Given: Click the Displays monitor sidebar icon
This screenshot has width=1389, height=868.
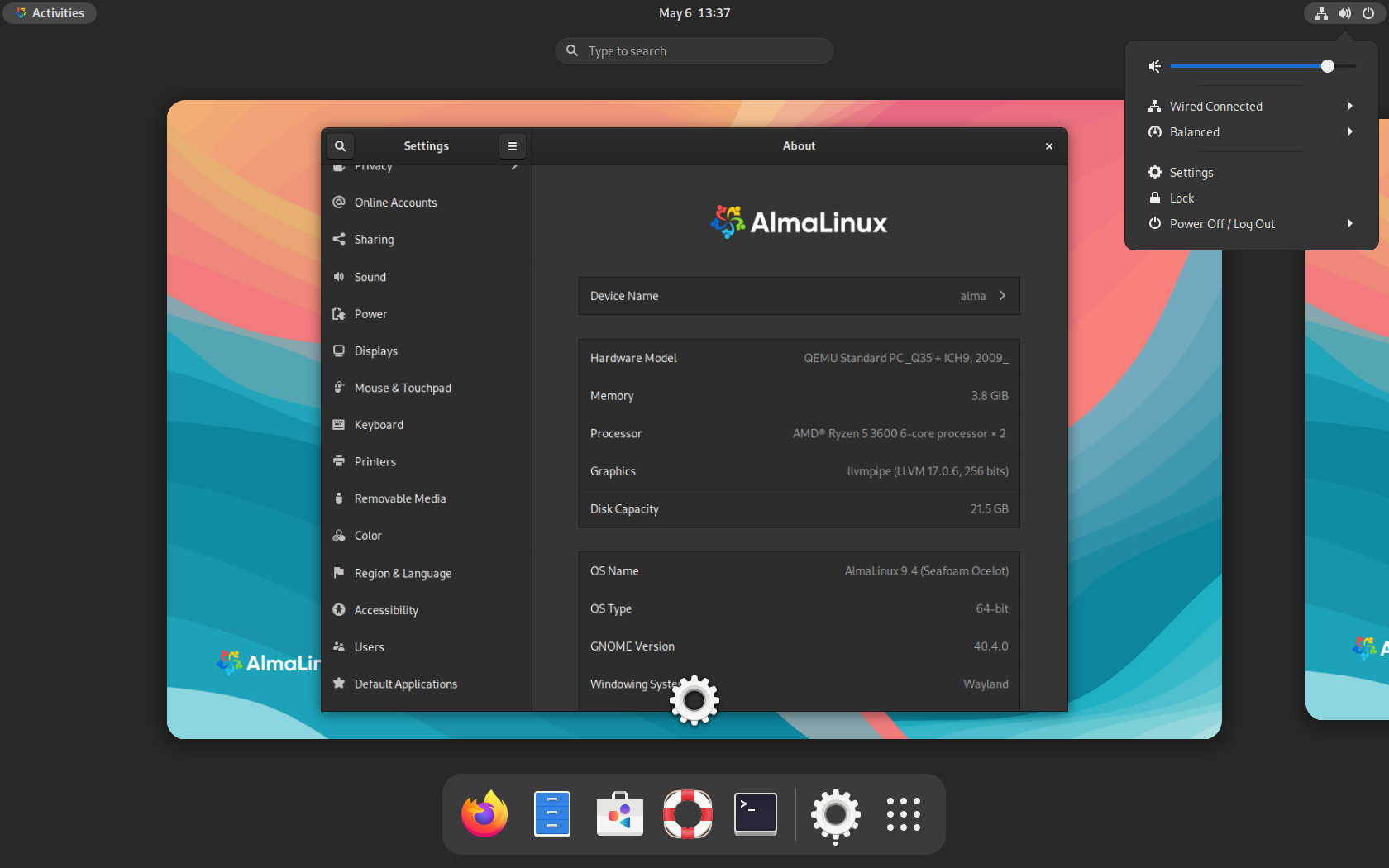Looking at the screenshot, I should pos(339,351).
